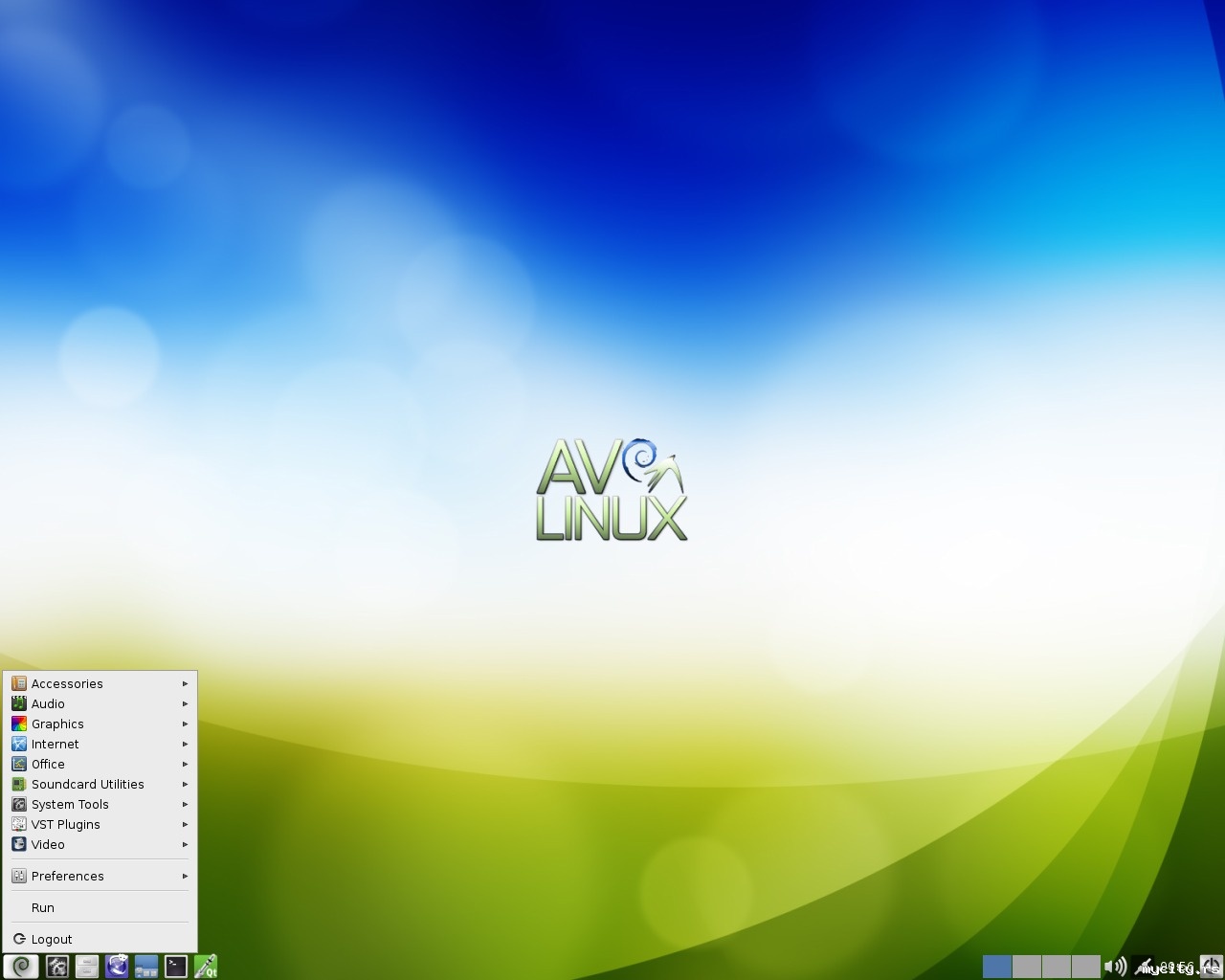Open the Soundcard Utilities submenu
The height and width of the screenshot is (980, 1225).
click(100, 784)
